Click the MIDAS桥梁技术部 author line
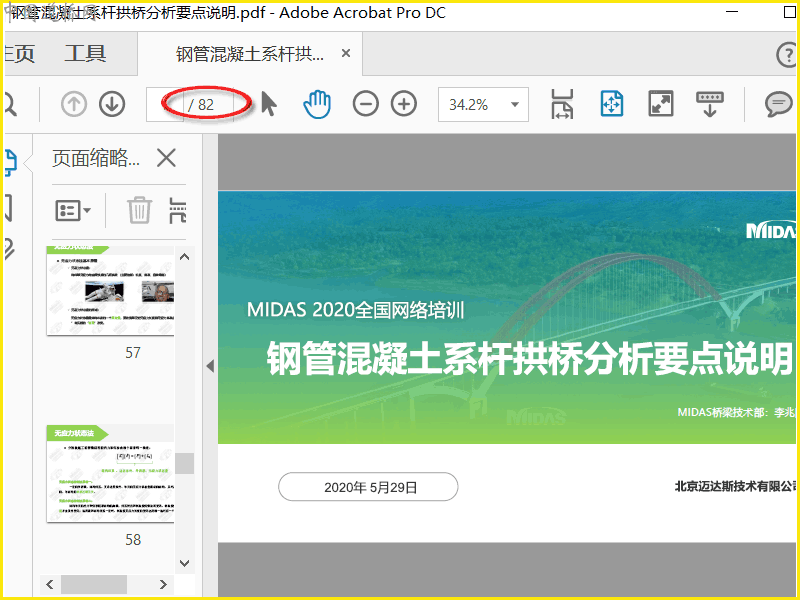 point(736,412)
